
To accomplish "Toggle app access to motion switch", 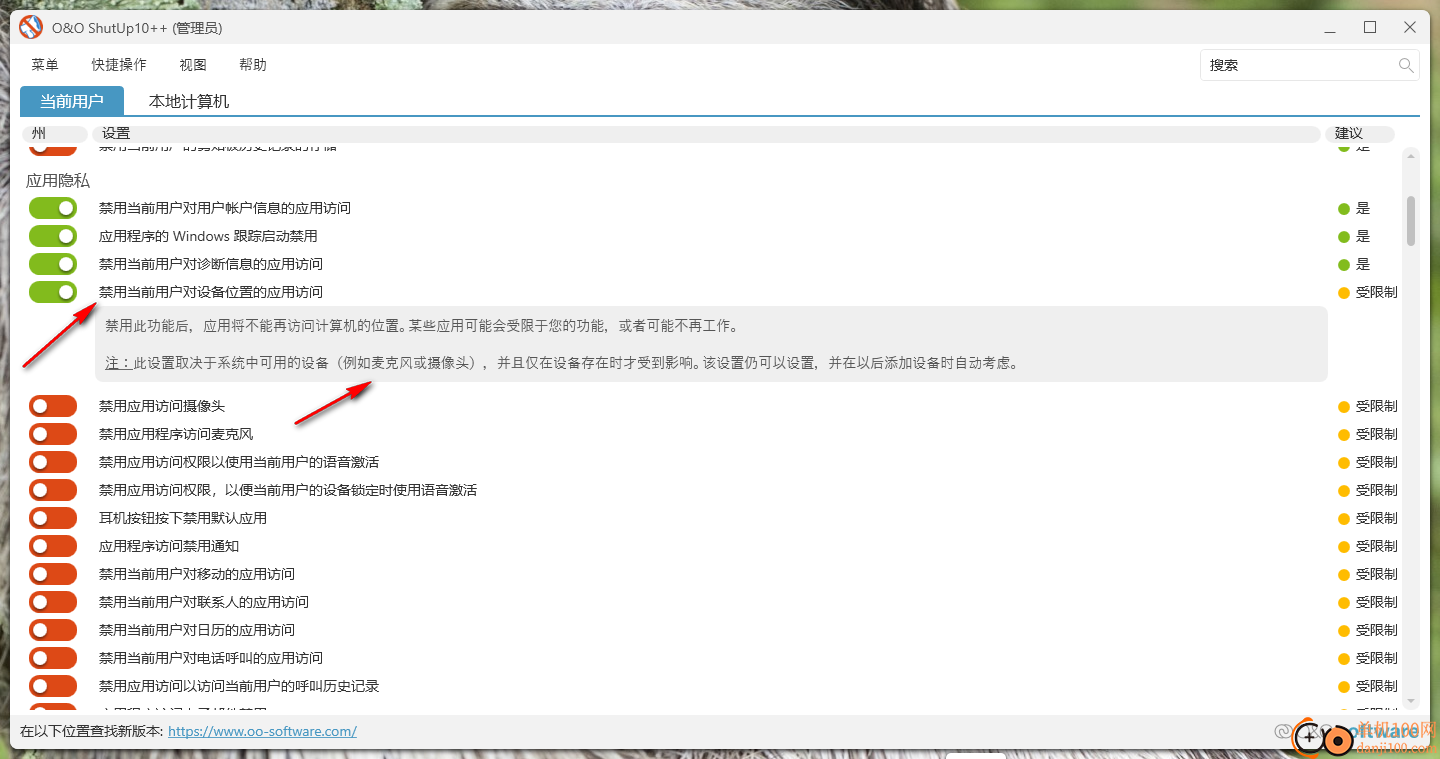I will coord(53,574).
